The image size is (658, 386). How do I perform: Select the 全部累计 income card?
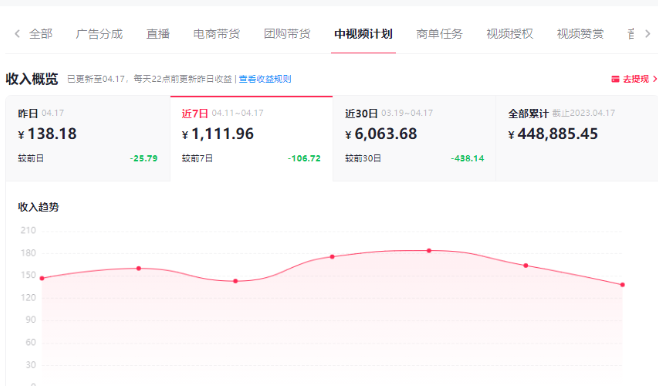[x=577, y=138]
